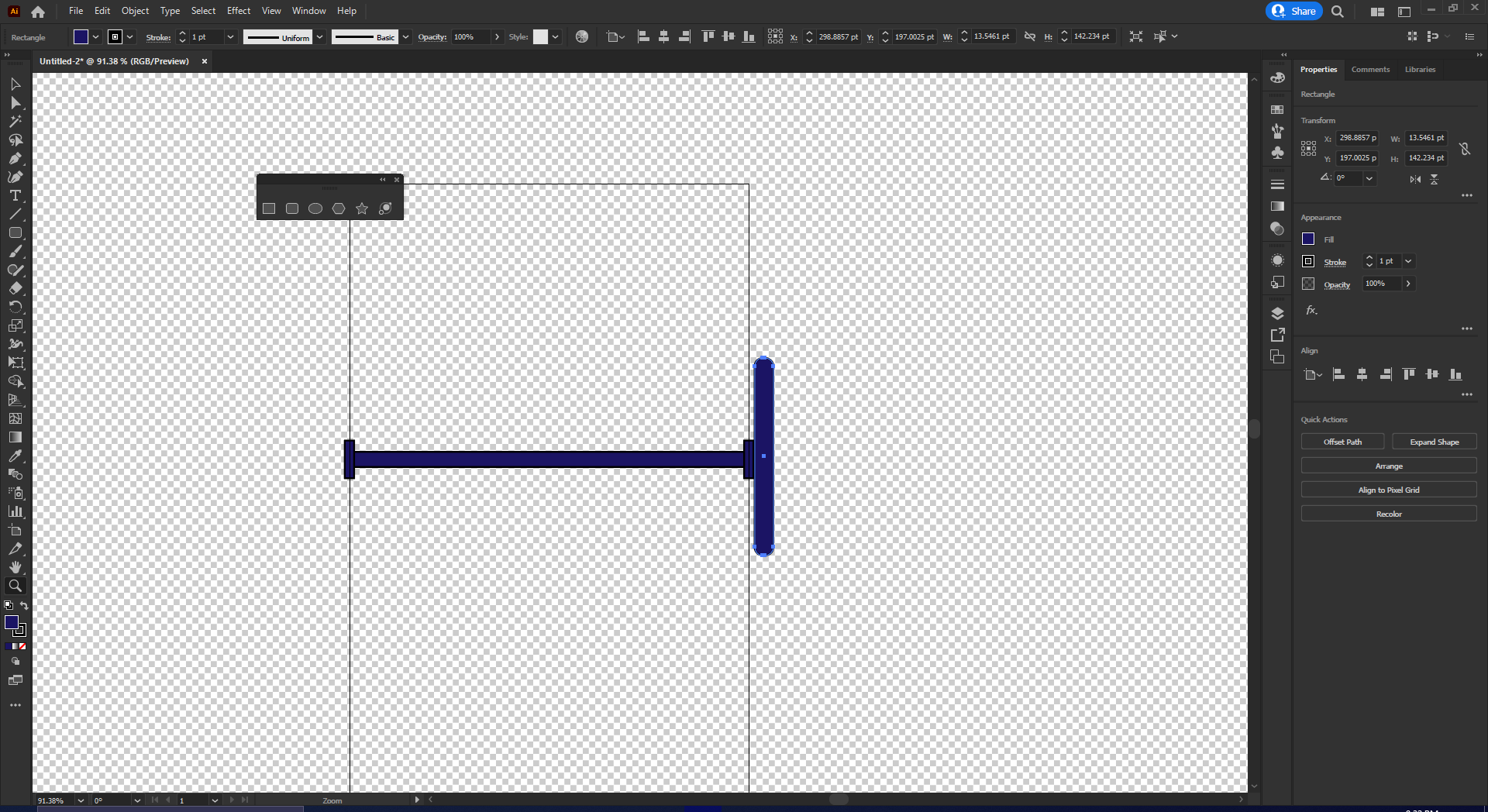Screen dimensions: 1488x812
Task: Select the Eraser tool
Action: click(x=15, y=288)
